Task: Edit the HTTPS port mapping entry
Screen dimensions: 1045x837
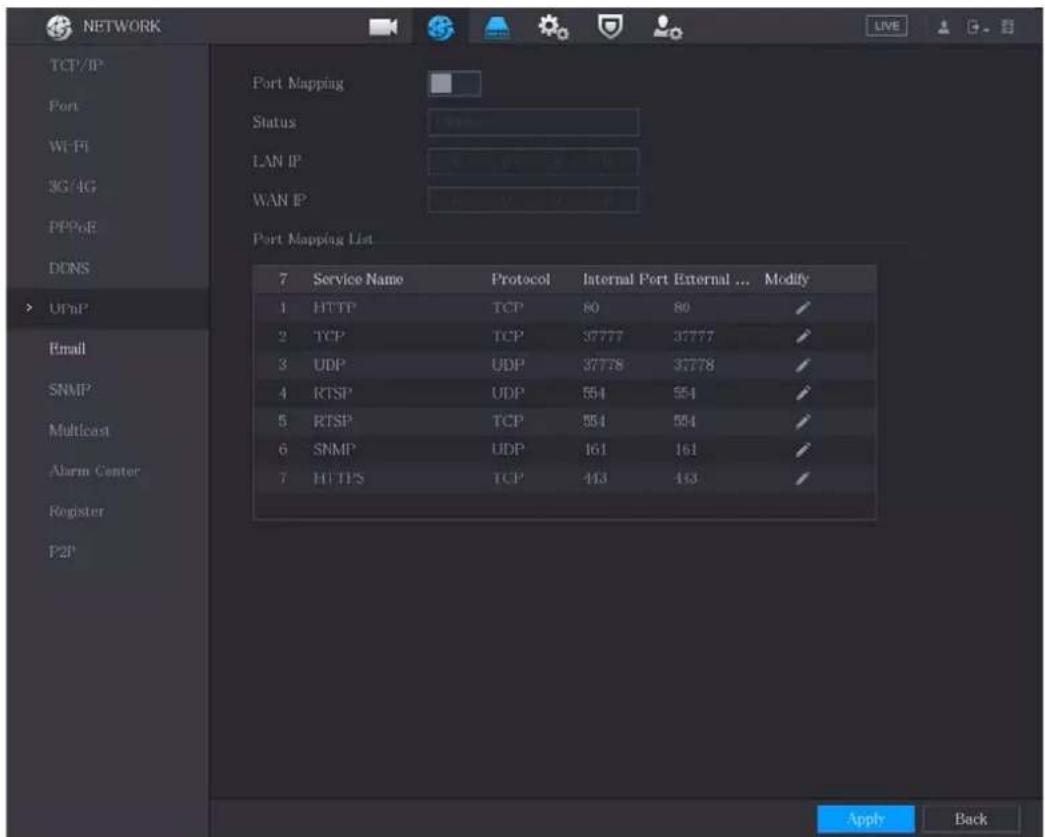Action: pos(803,478)
